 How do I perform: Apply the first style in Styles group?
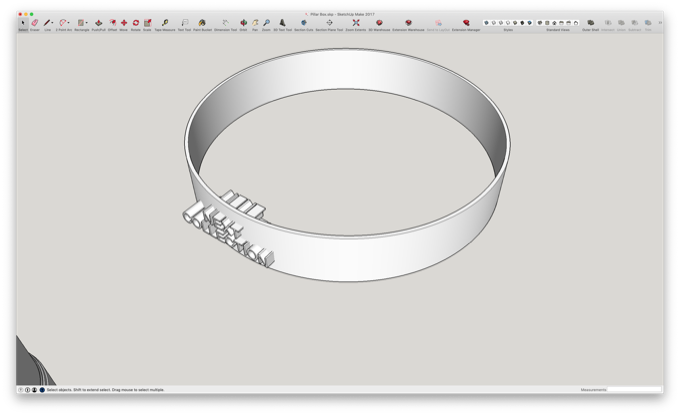486,23
